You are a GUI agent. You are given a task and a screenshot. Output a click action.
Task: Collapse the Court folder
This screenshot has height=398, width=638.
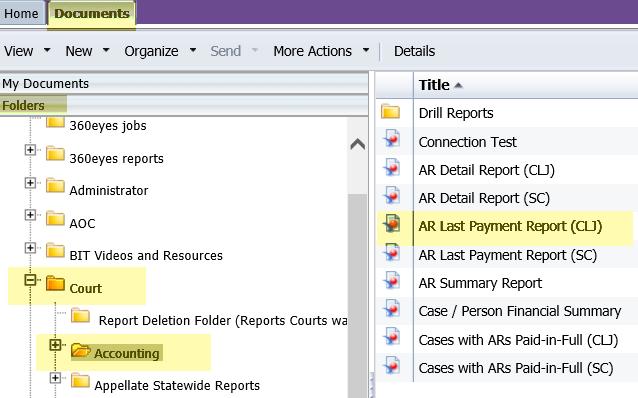point(30,280)
